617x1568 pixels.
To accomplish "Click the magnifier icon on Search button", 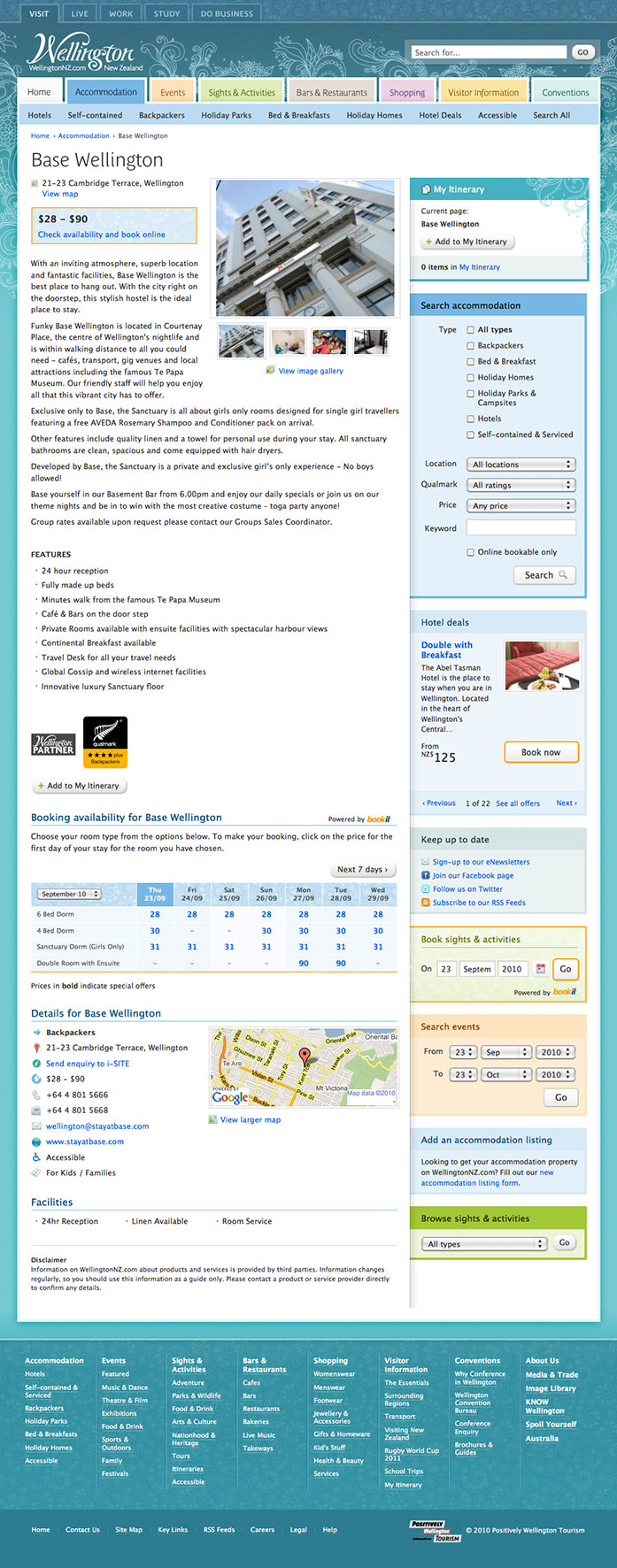I will point(563,574).
